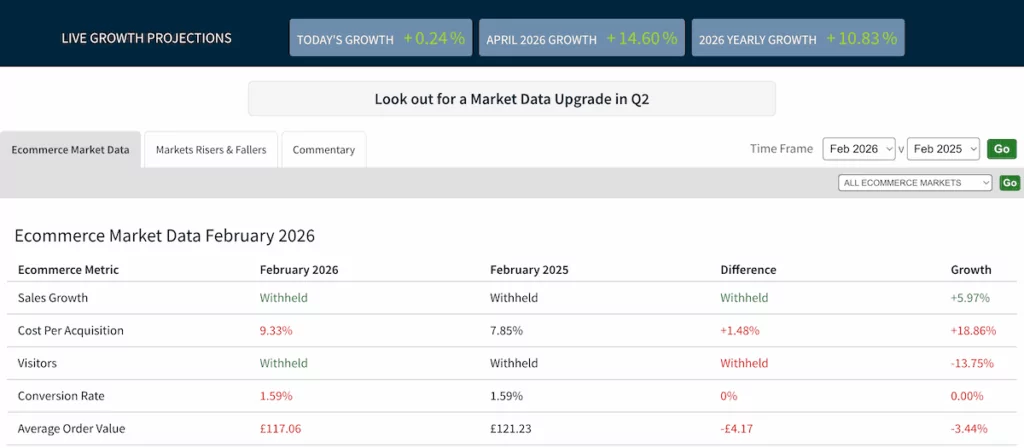Select the Conversion Rate row label
Image resolution: width=1024 pixels, height=448 pixels.
[61, 396]
